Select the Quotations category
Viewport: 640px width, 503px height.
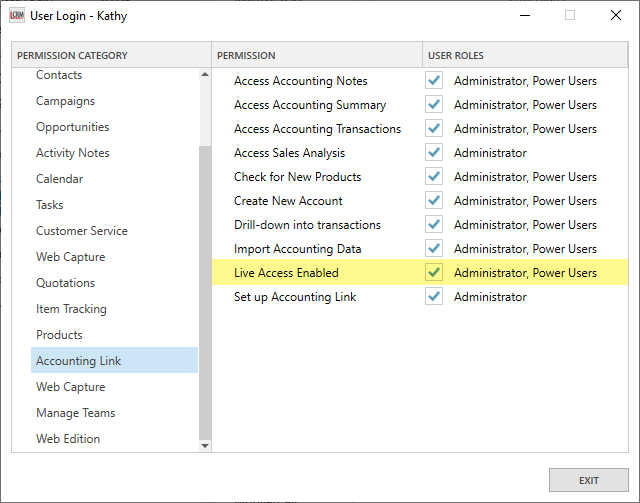[x=65, y=283]
